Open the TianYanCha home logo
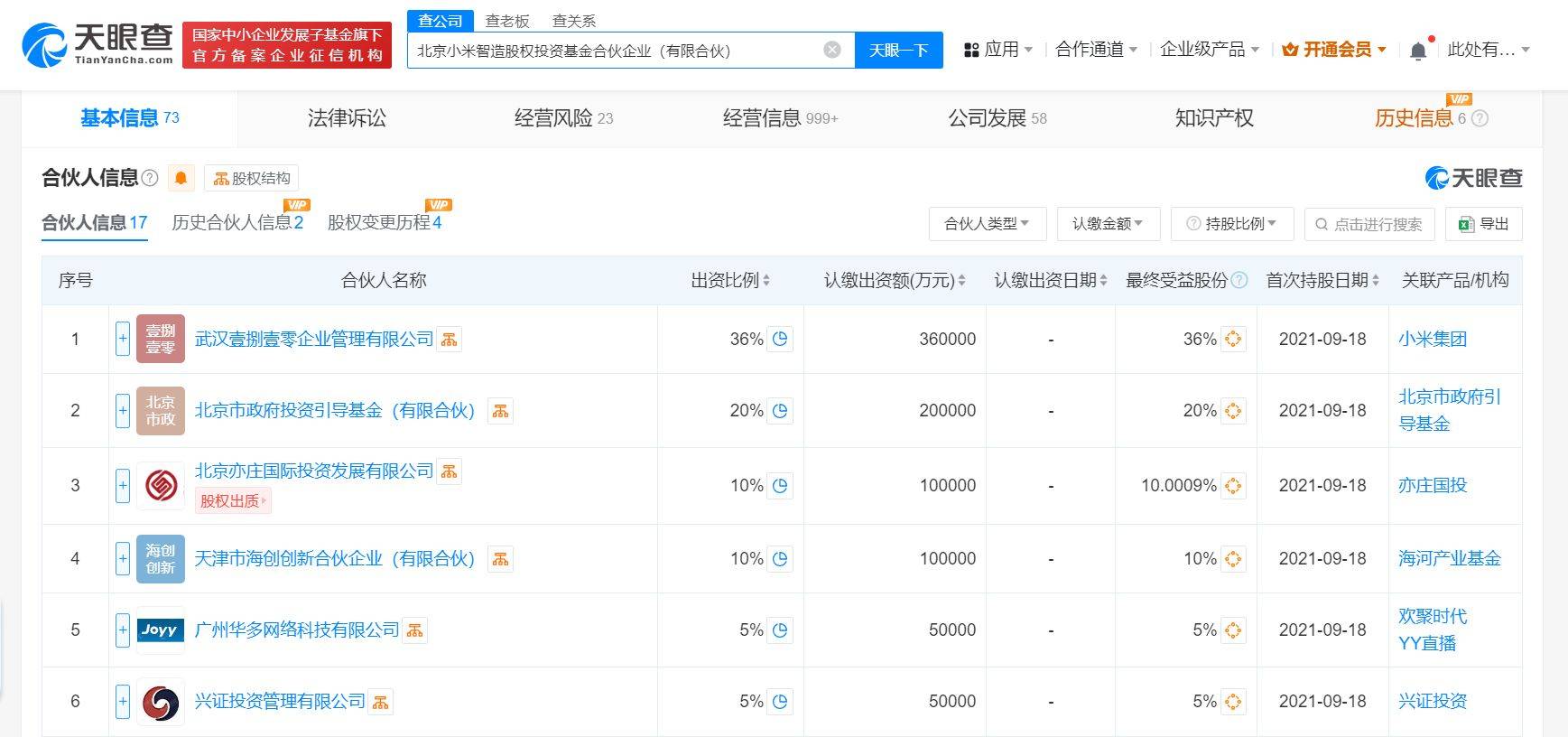This screenshot has width=1568, height=737. (x=97, y=44)
